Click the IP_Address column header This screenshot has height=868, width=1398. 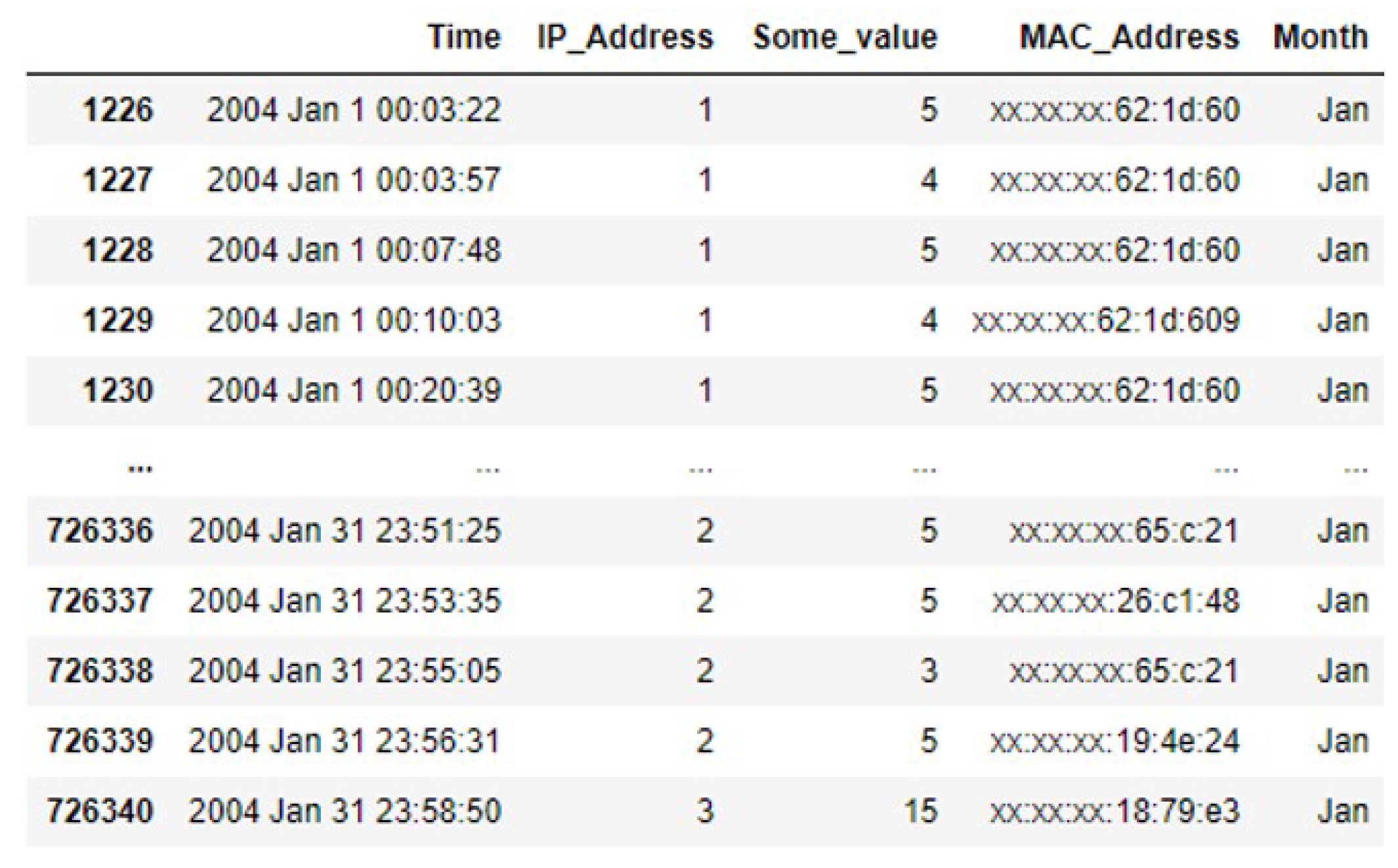625,37
